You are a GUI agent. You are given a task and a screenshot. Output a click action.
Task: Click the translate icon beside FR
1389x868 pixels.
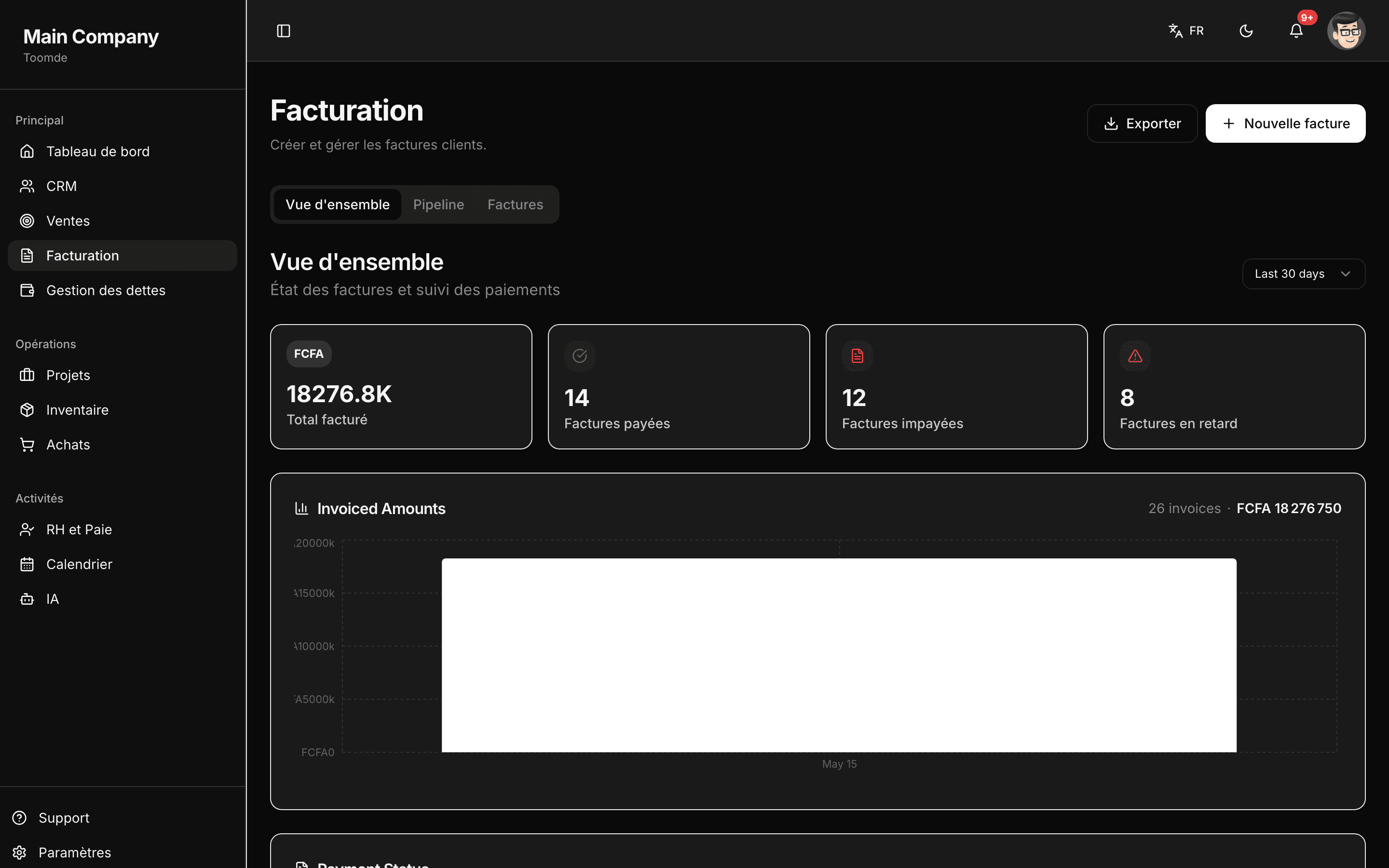pyautogui.click(x=1175, y=31)
